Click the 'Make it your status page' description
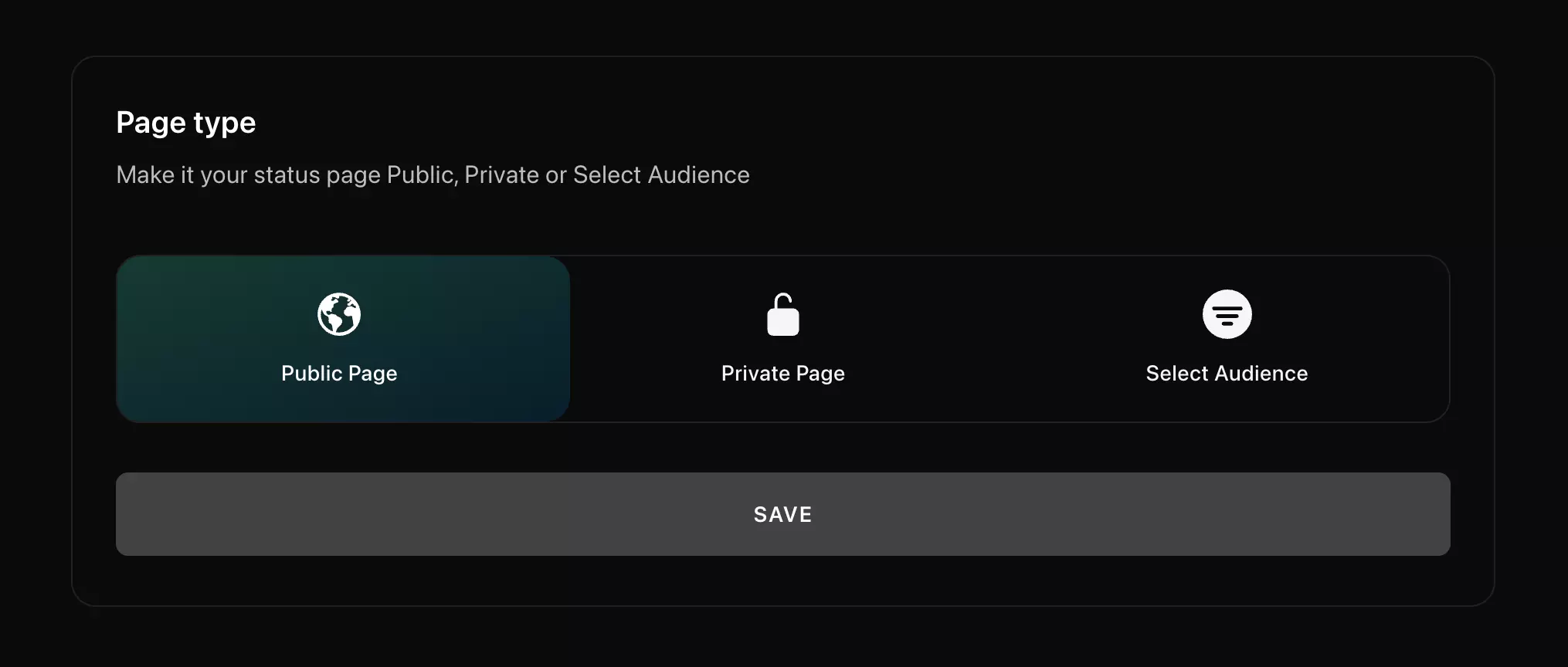The width and height of the screenshot is (1568, 667). pyautogui.click(x=433, y=175)
